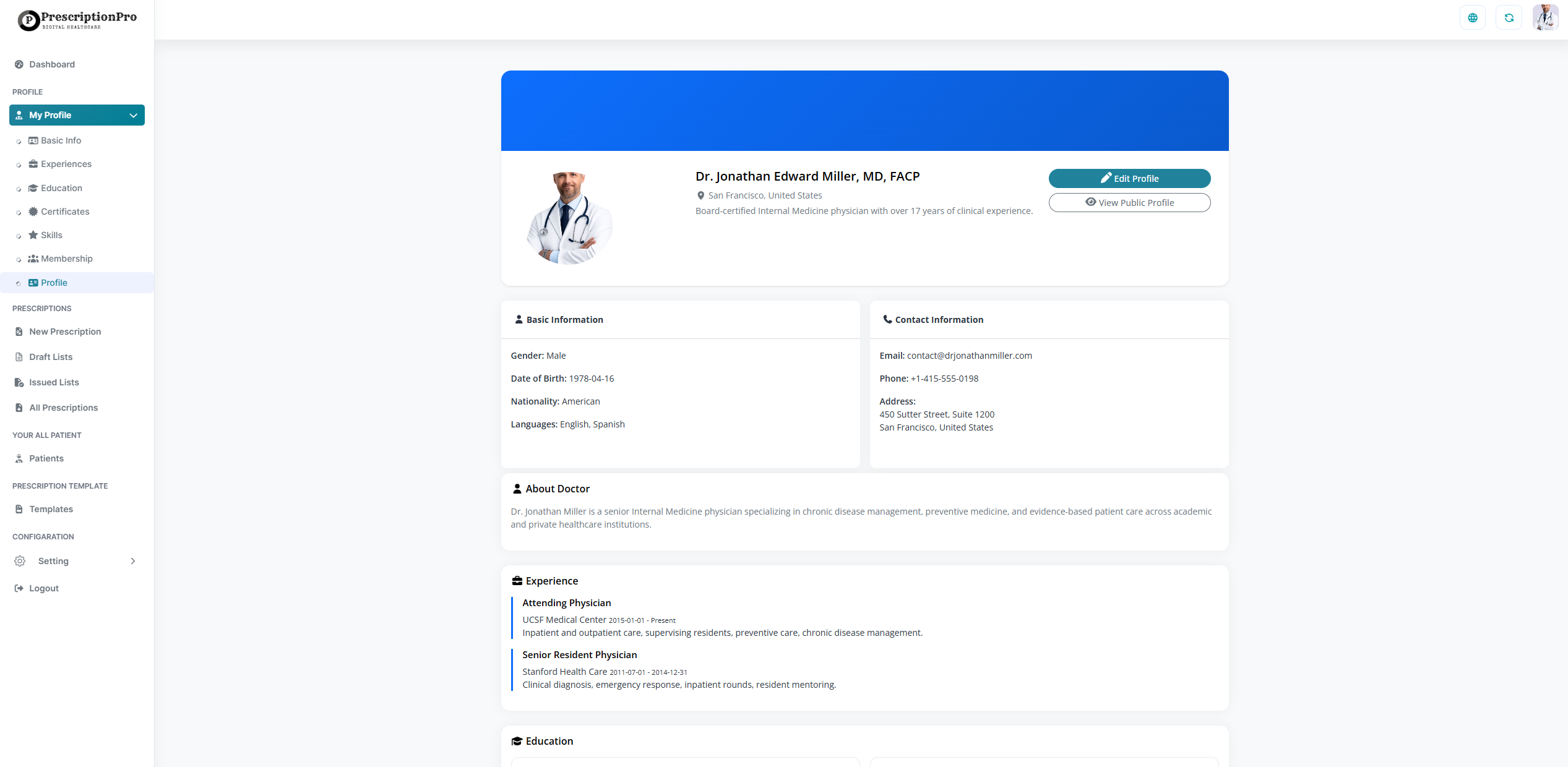This screenshot has width=1568, height=767.
Task: Expand the Setting menu
Action: pos(132,561)
